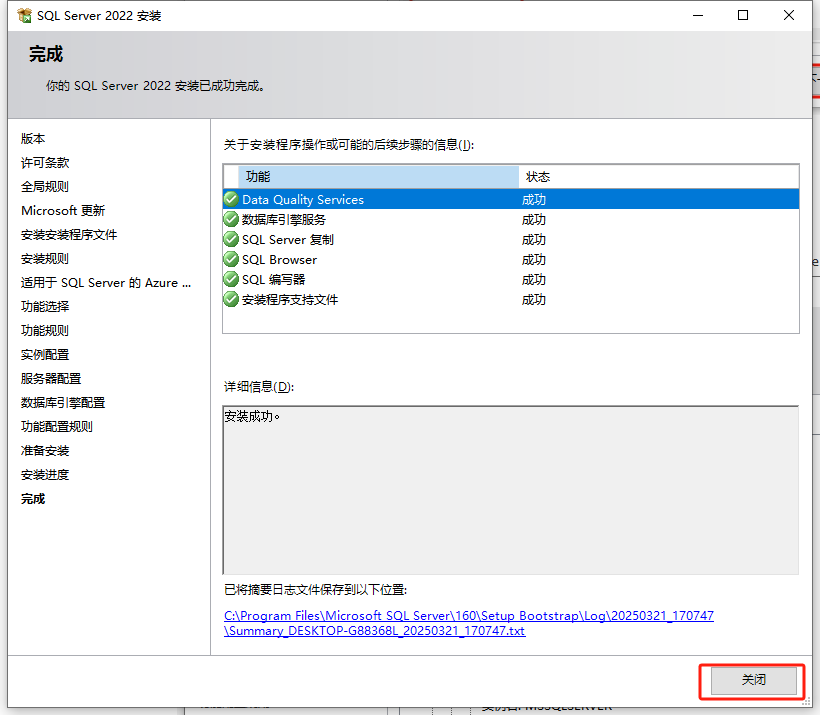Minimize the SQL Server 2022 setup window
This screenshot has width=820, height=715.
(698, 16)
